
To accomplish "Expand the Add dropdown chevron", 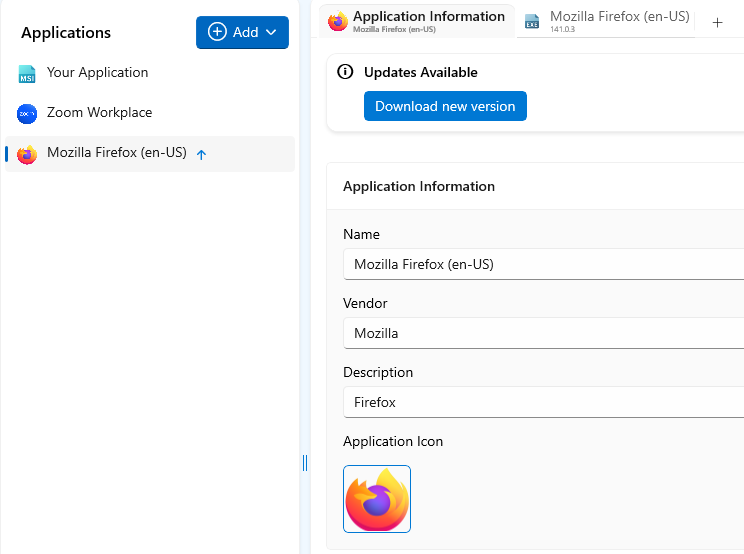I will pyautogui.click(x=270, y=33).
